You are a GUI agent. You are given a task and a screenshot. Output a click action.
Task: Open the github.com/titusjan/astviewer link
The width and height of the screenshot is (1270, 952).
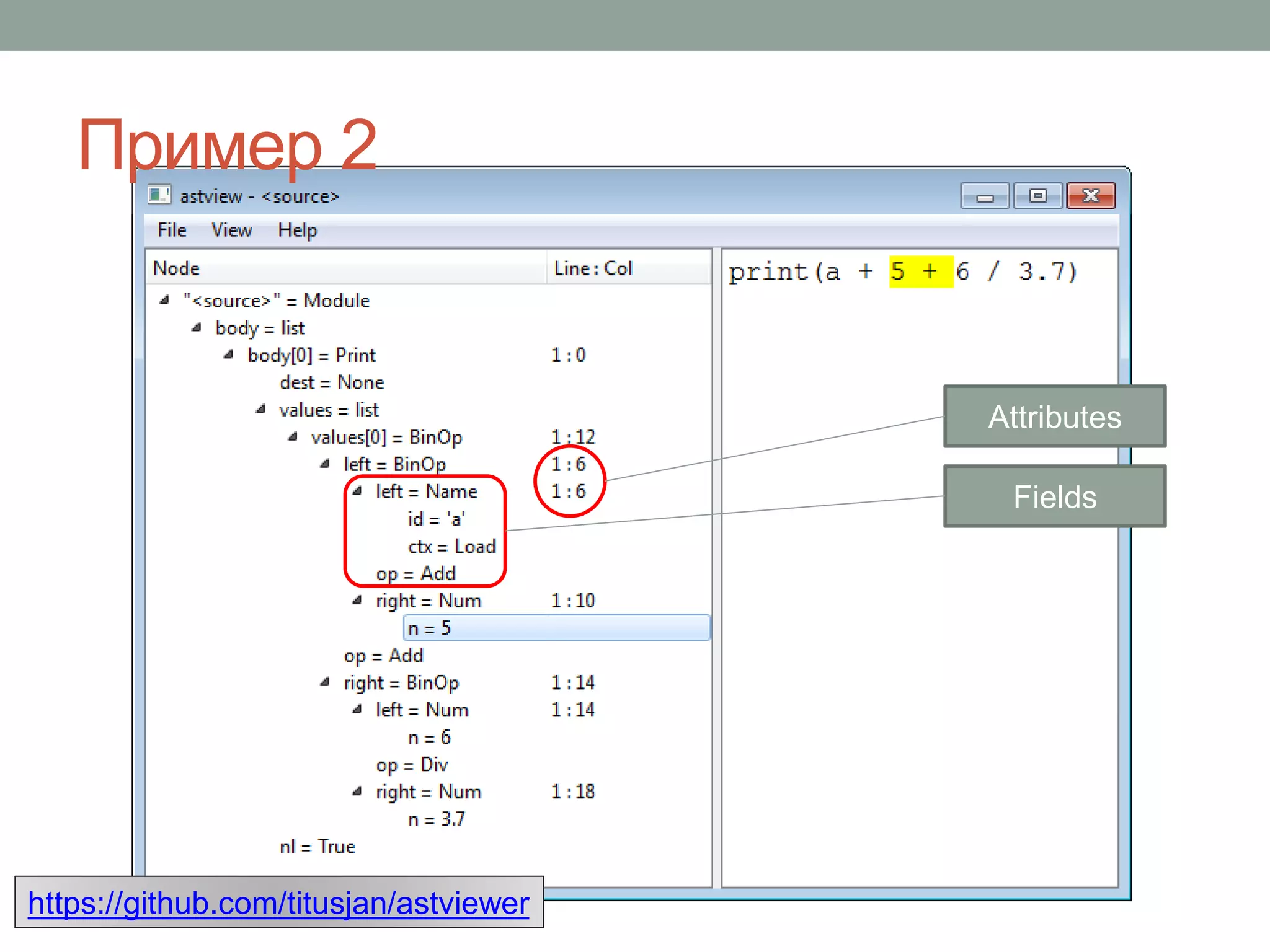[x=278, y=903]
